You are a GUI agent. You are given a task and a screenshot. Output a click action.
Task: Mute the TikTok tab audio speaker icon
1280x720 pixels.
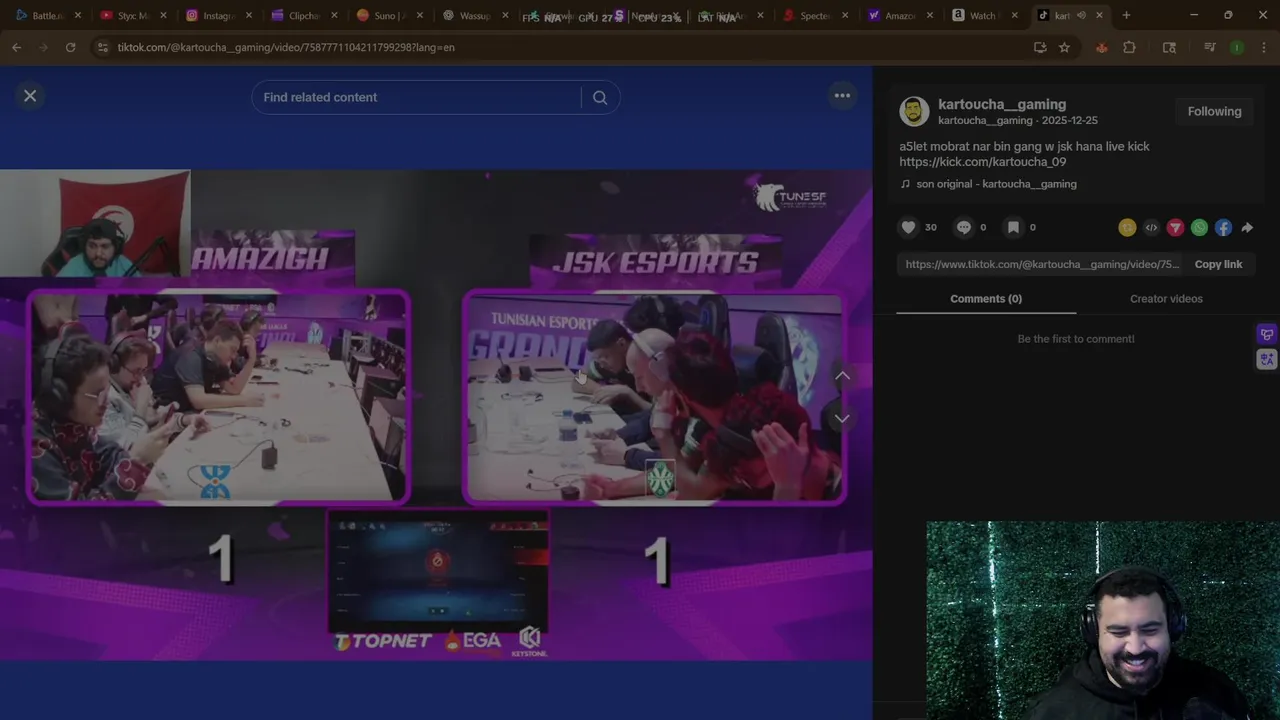click(1081, 15)
